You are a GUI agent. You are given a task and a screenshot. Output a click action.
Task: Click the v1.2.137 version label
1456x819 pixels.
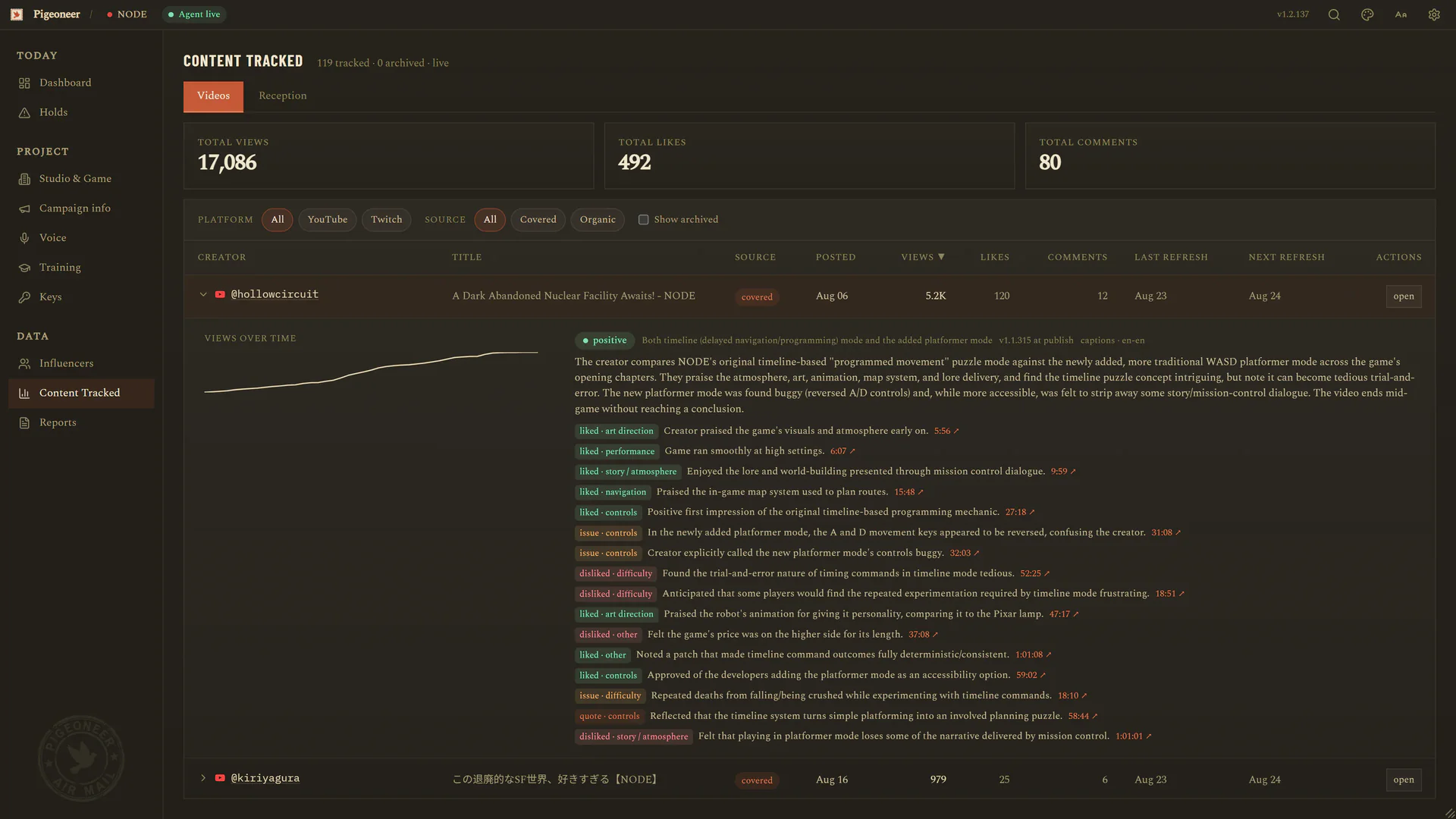[1293, 14]
